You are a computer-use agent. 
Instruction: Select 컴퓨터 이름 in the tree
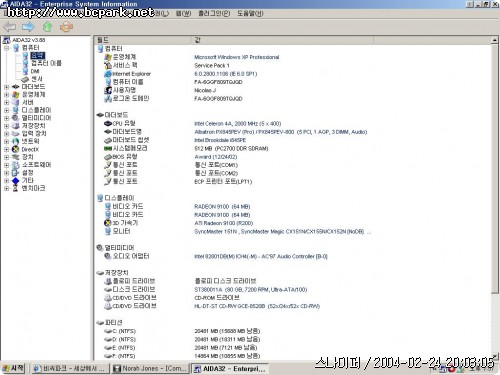click(46, 63)
